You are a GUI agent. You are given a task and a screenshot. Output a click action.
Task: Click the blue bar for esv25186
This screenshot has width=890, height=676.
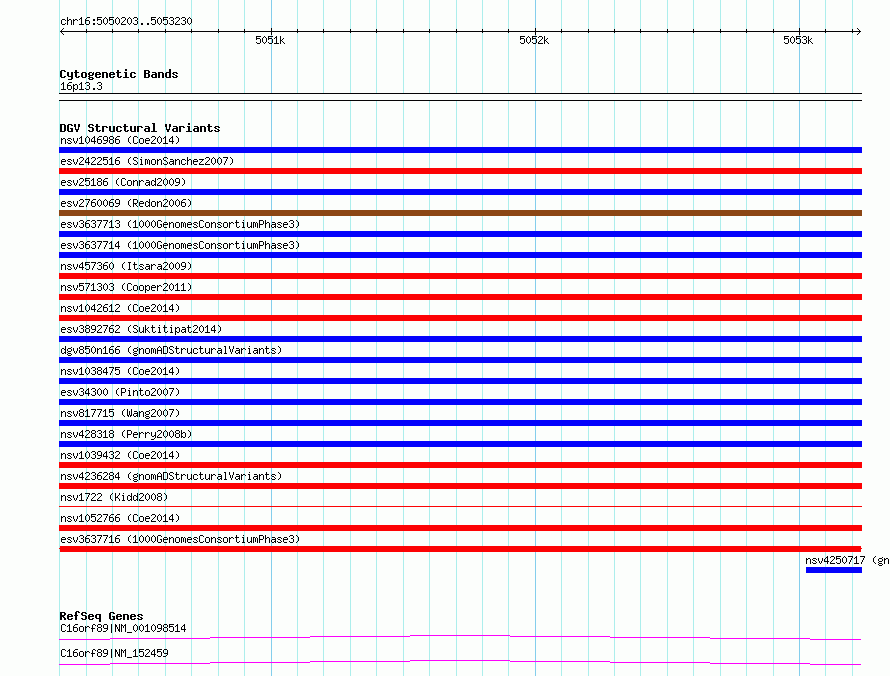pyautogui.click(x=460, y=192)
